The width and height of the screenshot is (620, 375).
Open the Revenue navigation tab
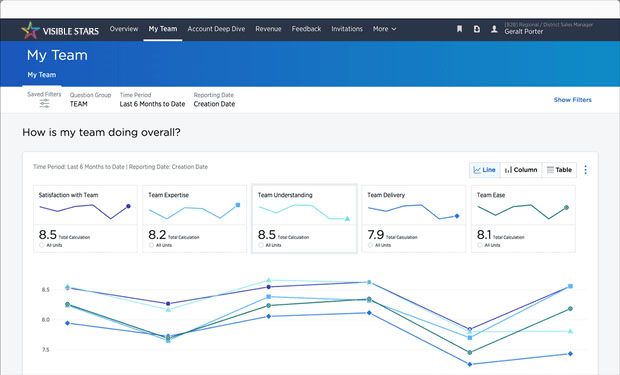point(268,29)
